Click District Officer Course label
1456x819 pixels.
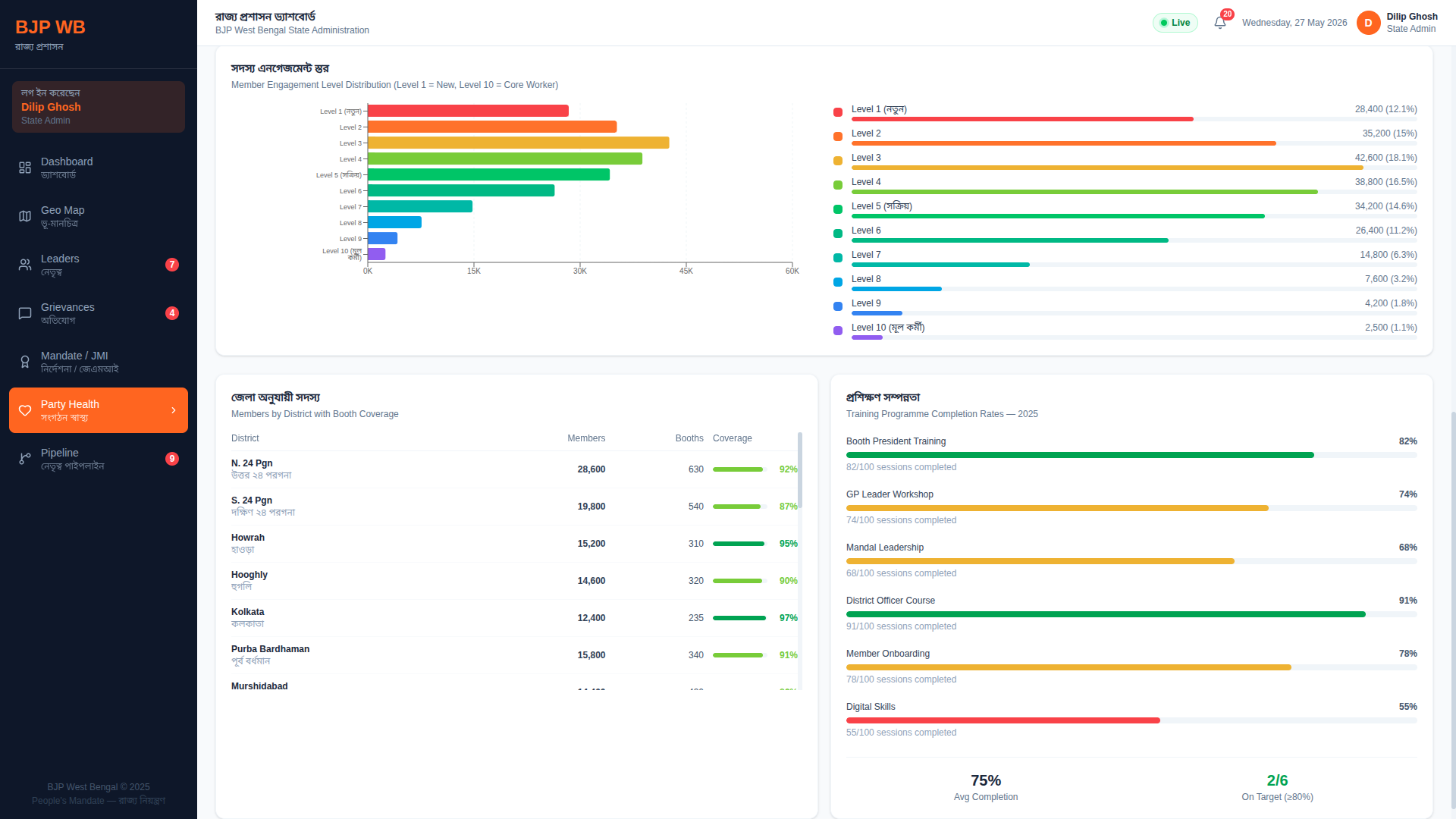click(x=890, y=601)
